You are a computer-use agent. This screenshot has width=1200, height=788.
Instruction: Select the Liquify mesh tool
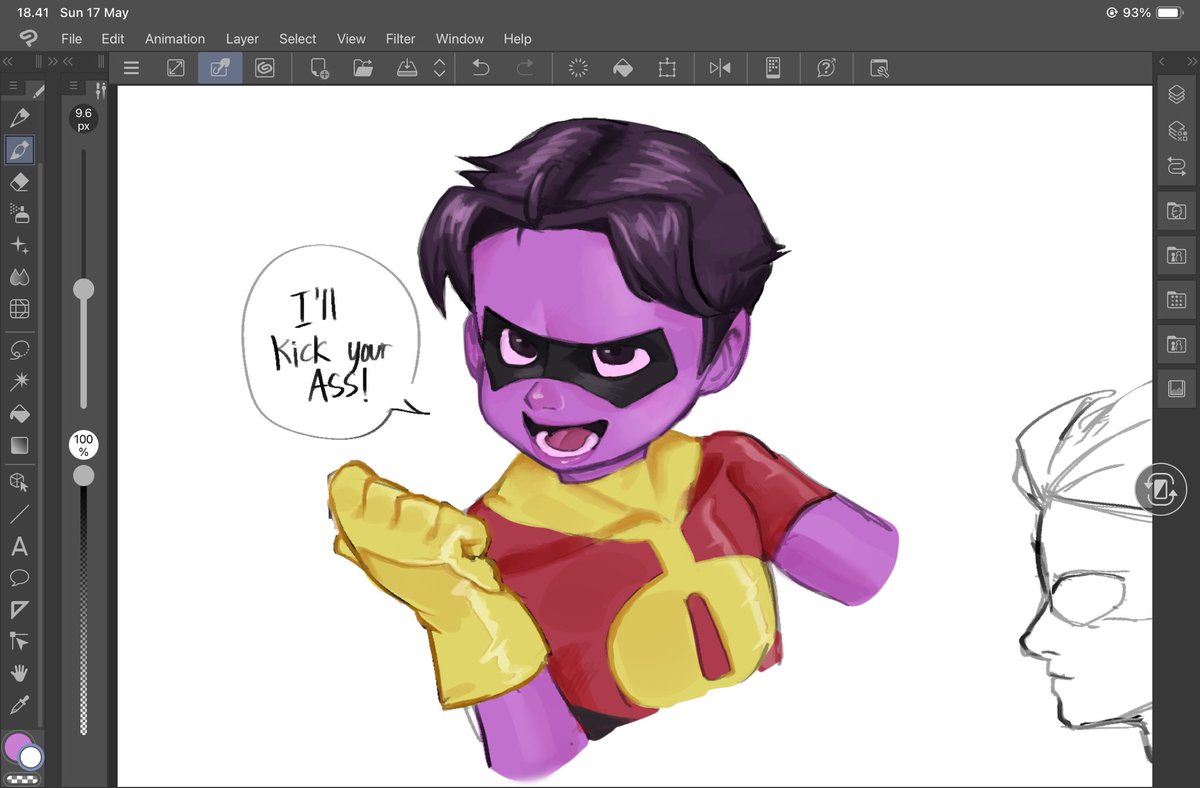(x=19, y=309)
